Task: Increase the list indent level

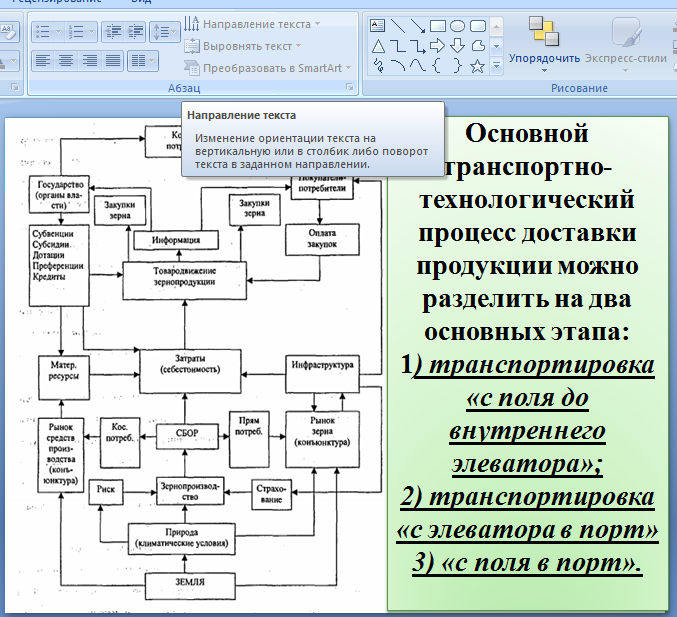Action: (x=135, y=32)
